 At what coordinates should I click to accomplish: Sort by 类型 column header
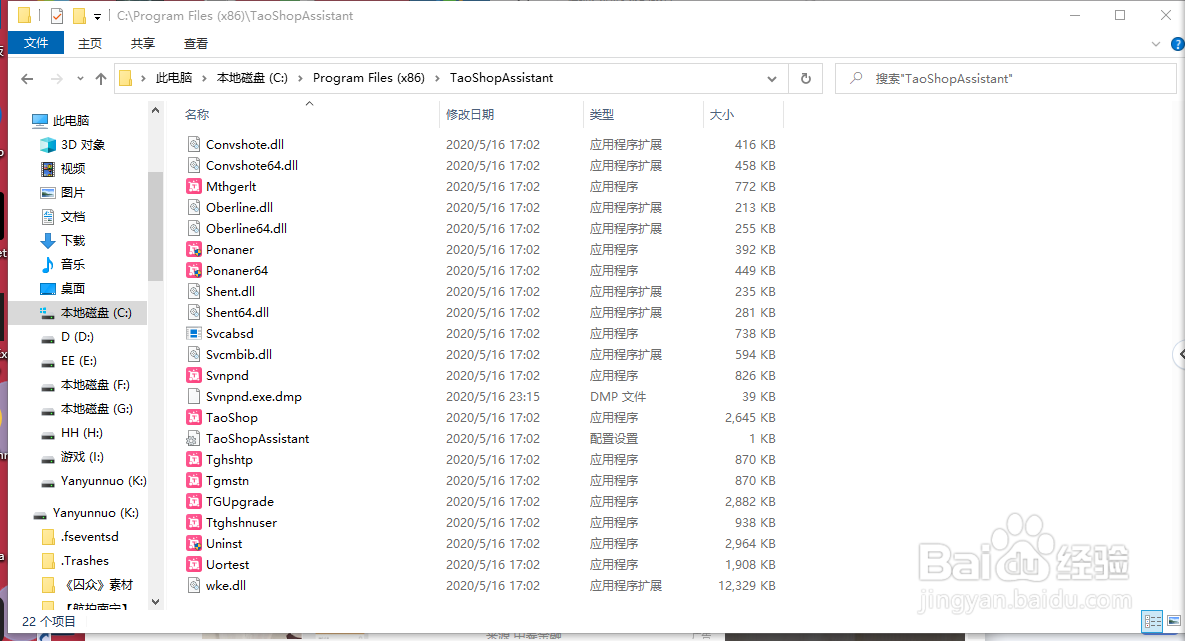[602, 114]
